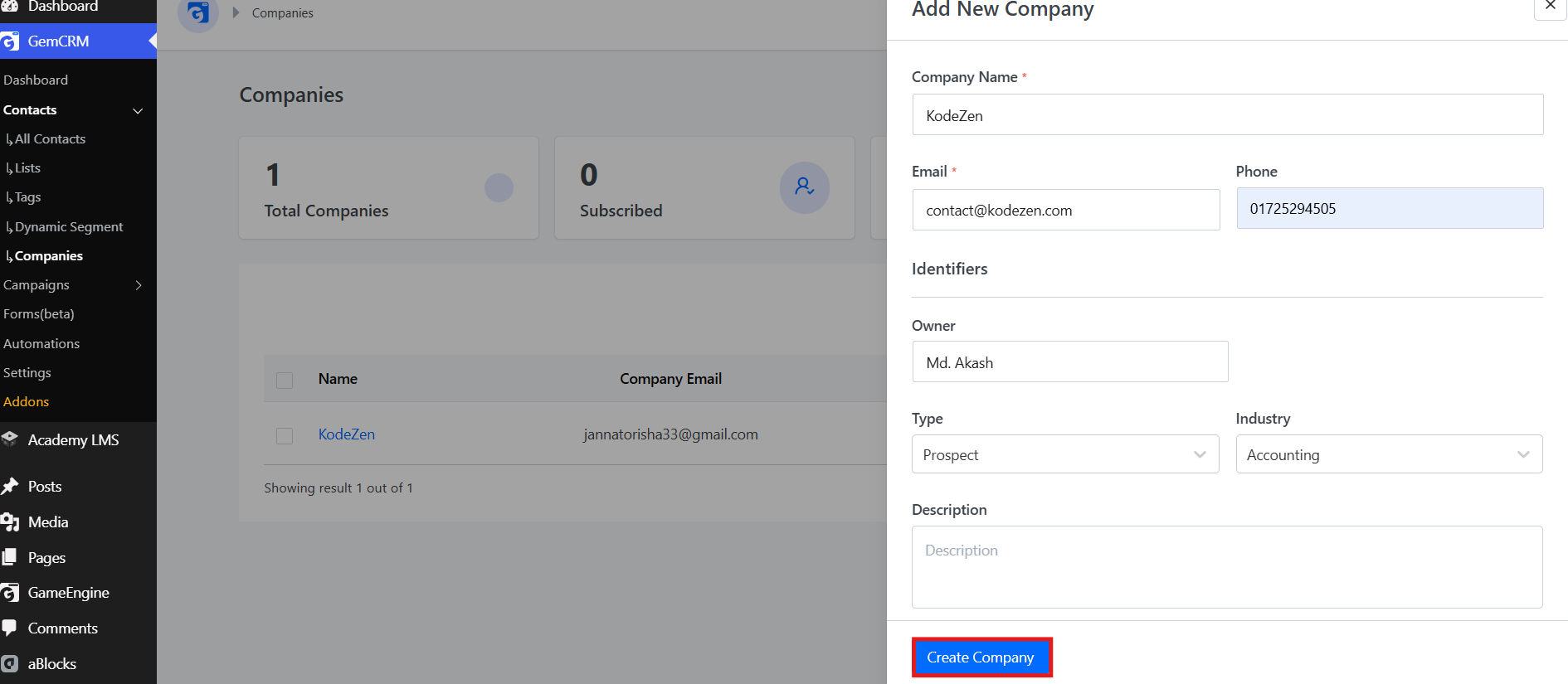
Task: Open the Comments bubble icon
Action: click(x=10, y=628)
